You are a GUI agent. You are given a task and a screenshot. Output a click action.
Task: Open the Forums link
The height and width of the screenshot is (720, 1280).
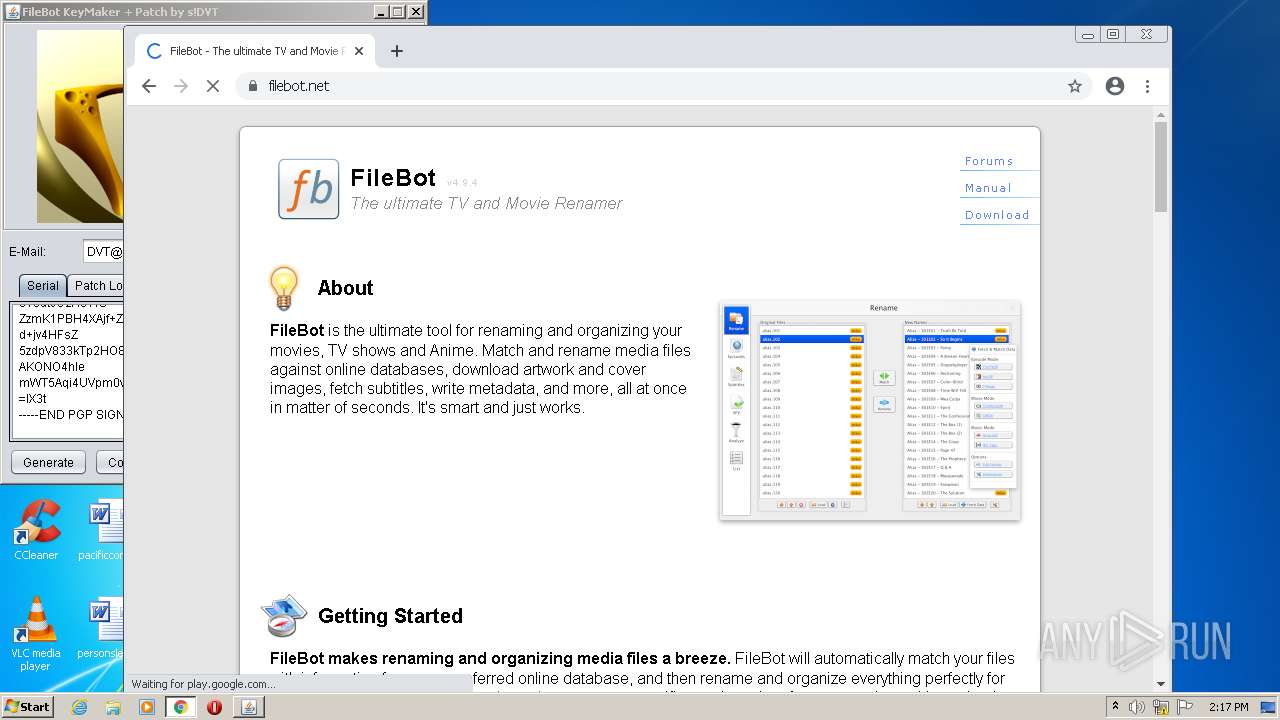point(989,161)
